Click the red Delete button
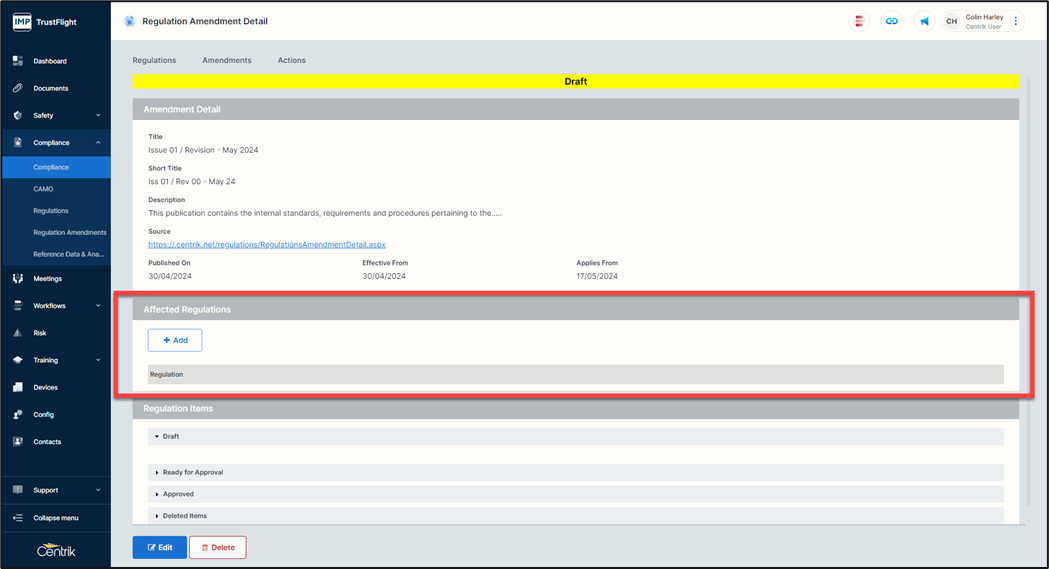This screenshot has height=569, width=1049. click(218, 547)
